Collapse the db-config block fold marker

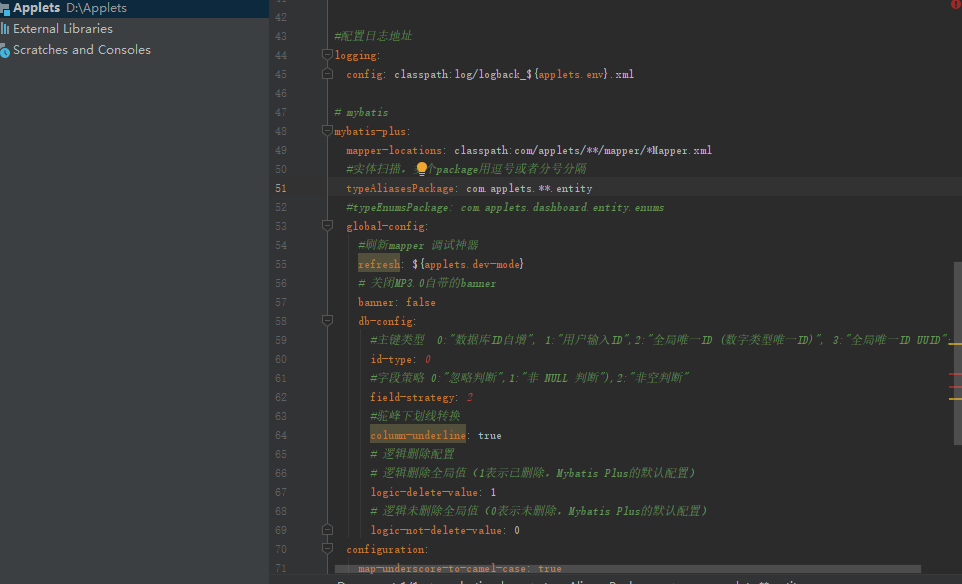327,321
